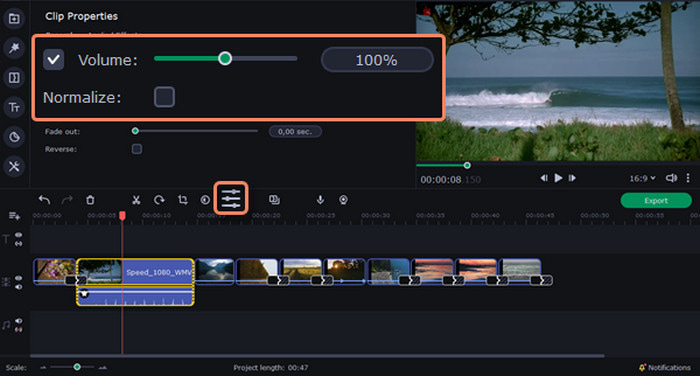Open the 16:9 aspect ratio dropdown

[x=642, y=178]
